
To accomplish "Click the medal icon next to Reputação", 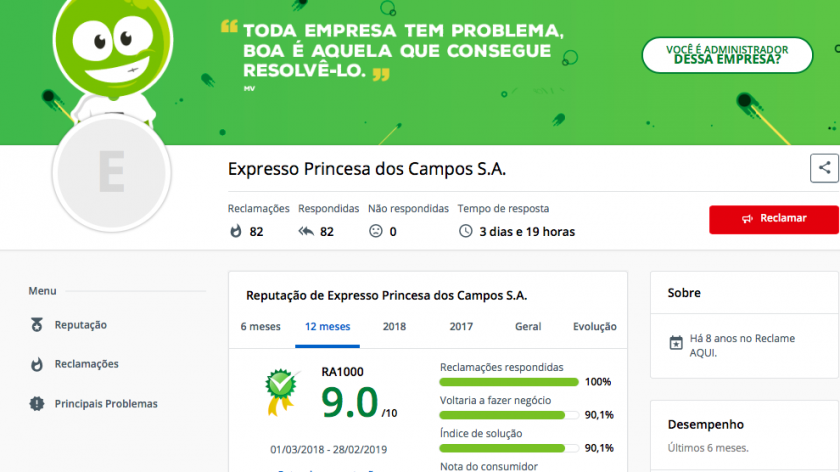I will pos(36,325).
